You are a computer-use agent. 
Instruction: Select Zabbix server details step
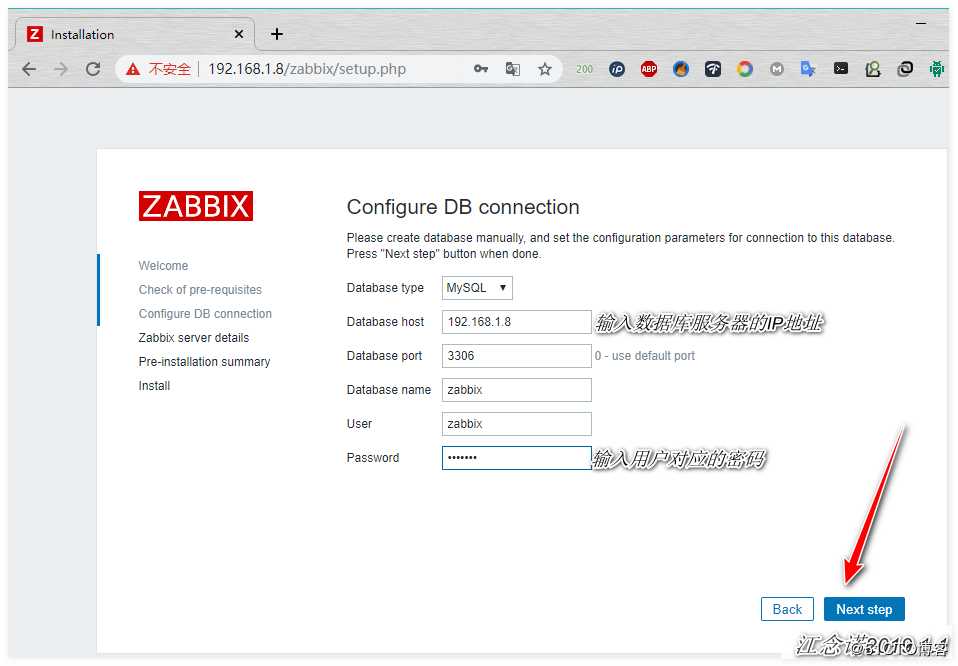click(x=194, y=338)
